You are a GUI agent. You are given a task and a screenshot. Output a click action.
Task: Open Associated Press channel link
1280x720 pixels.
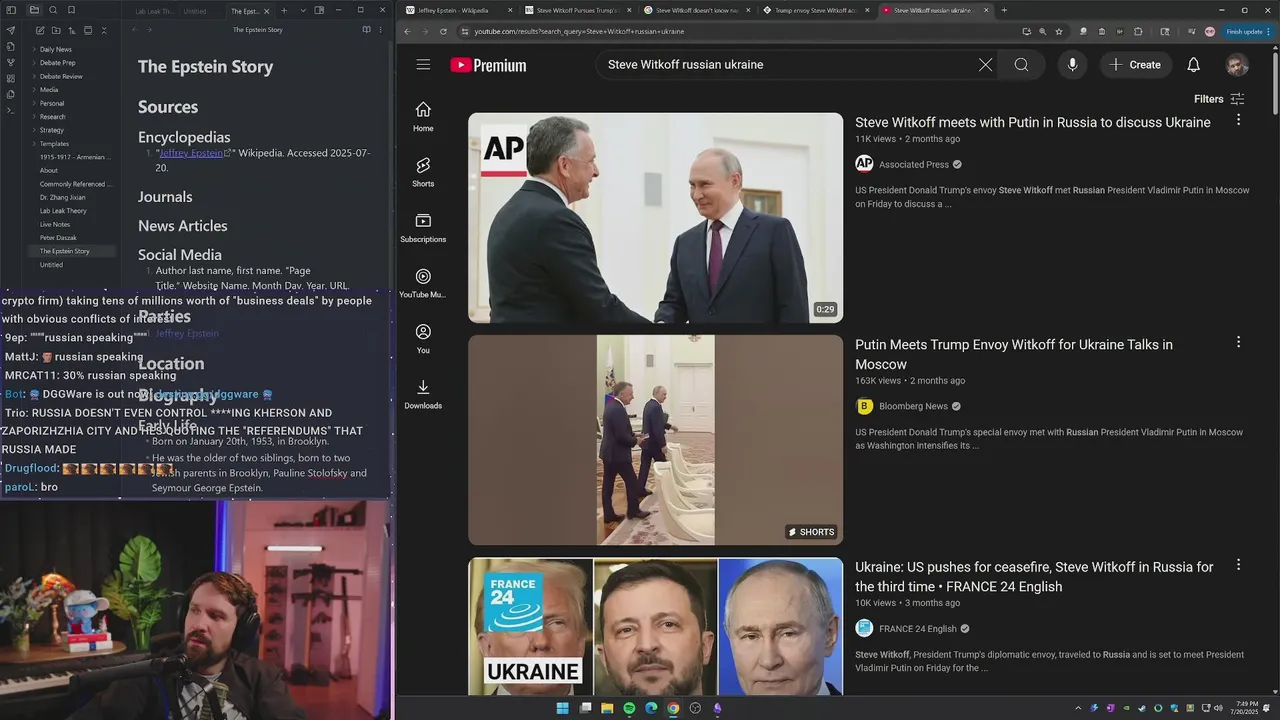[x=914, y=164]
